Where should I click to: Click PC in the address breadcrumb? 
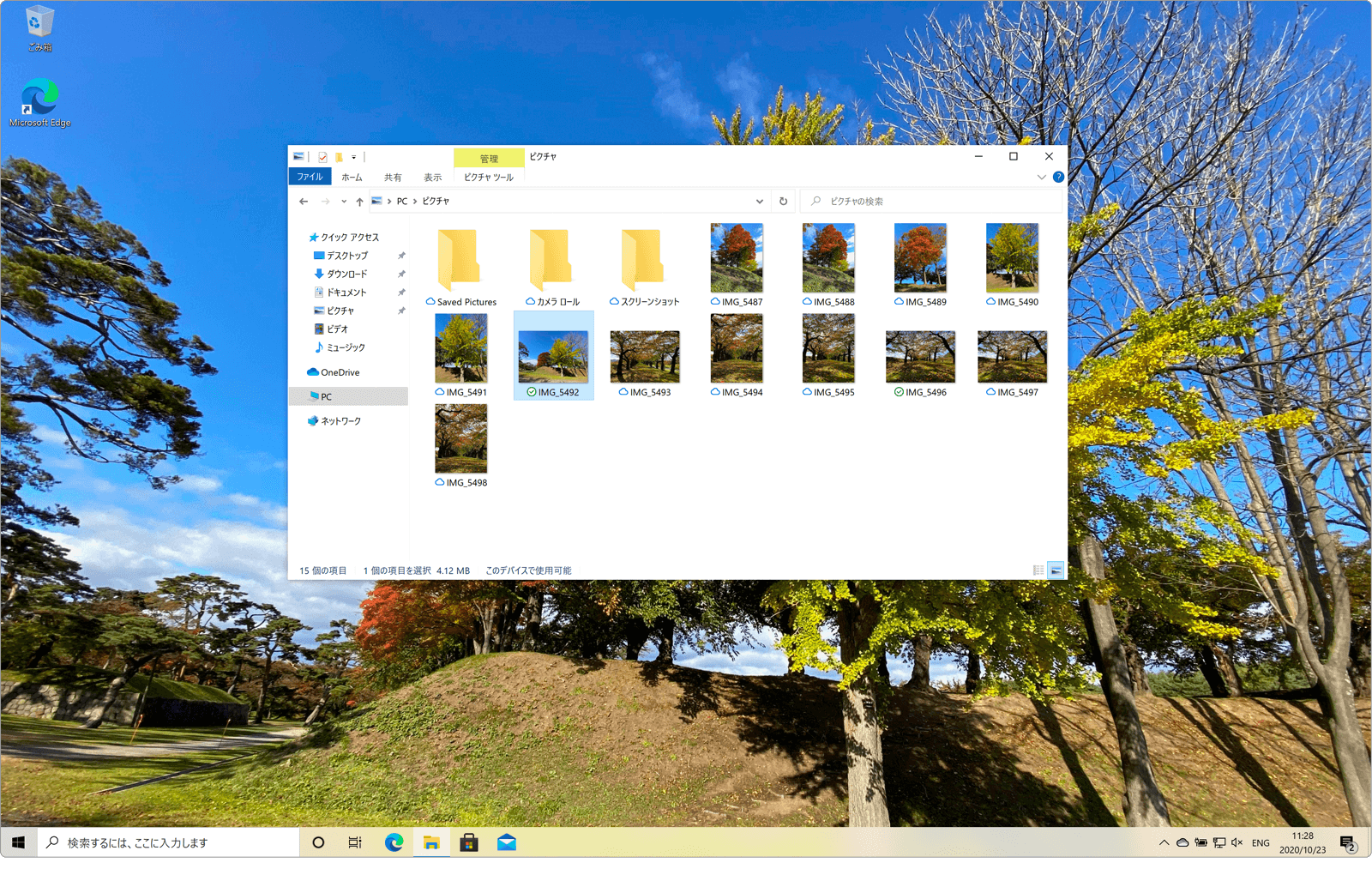402,202
